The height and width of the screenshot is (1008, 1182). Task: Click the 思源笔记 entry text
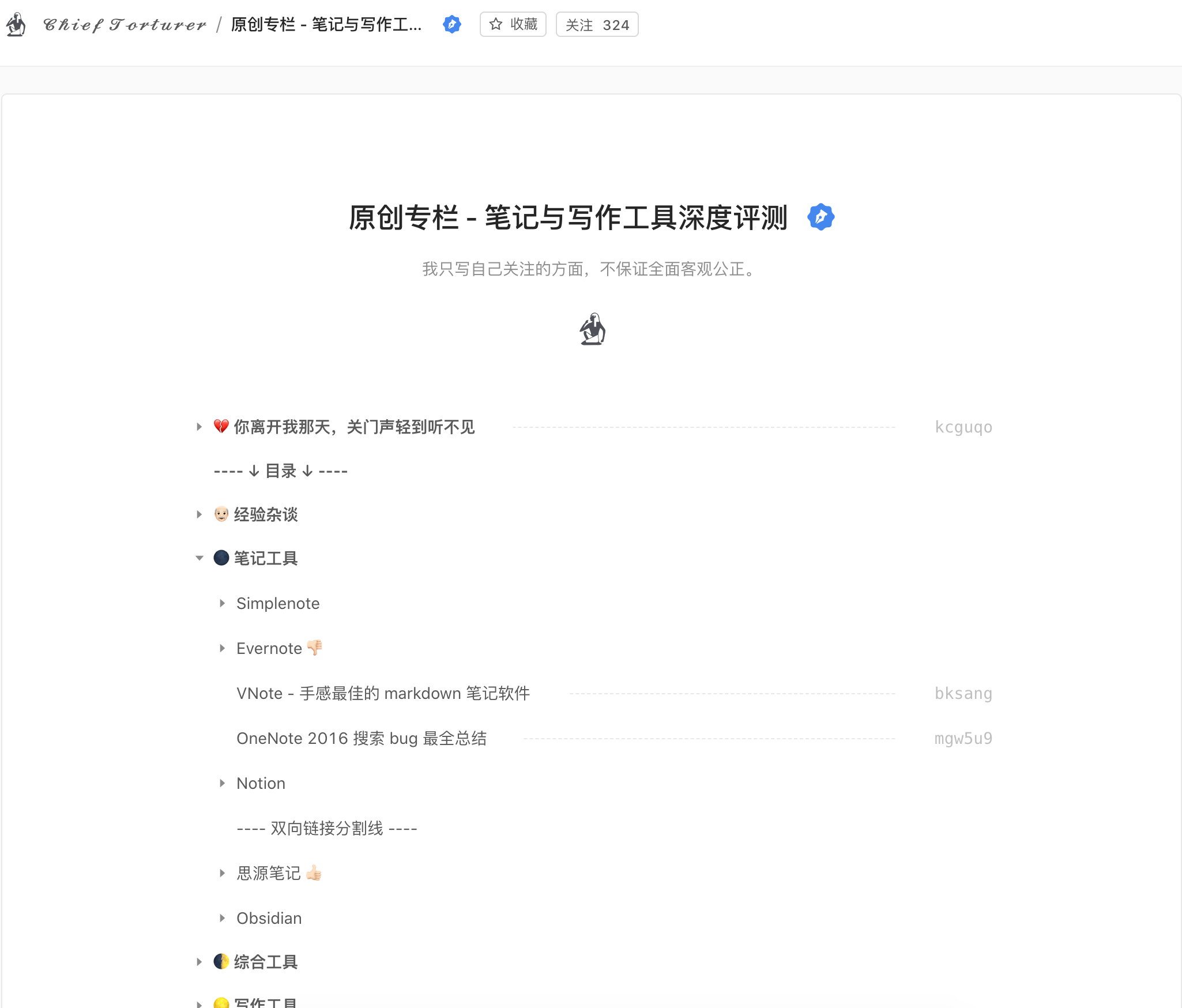tap(269, 873)
